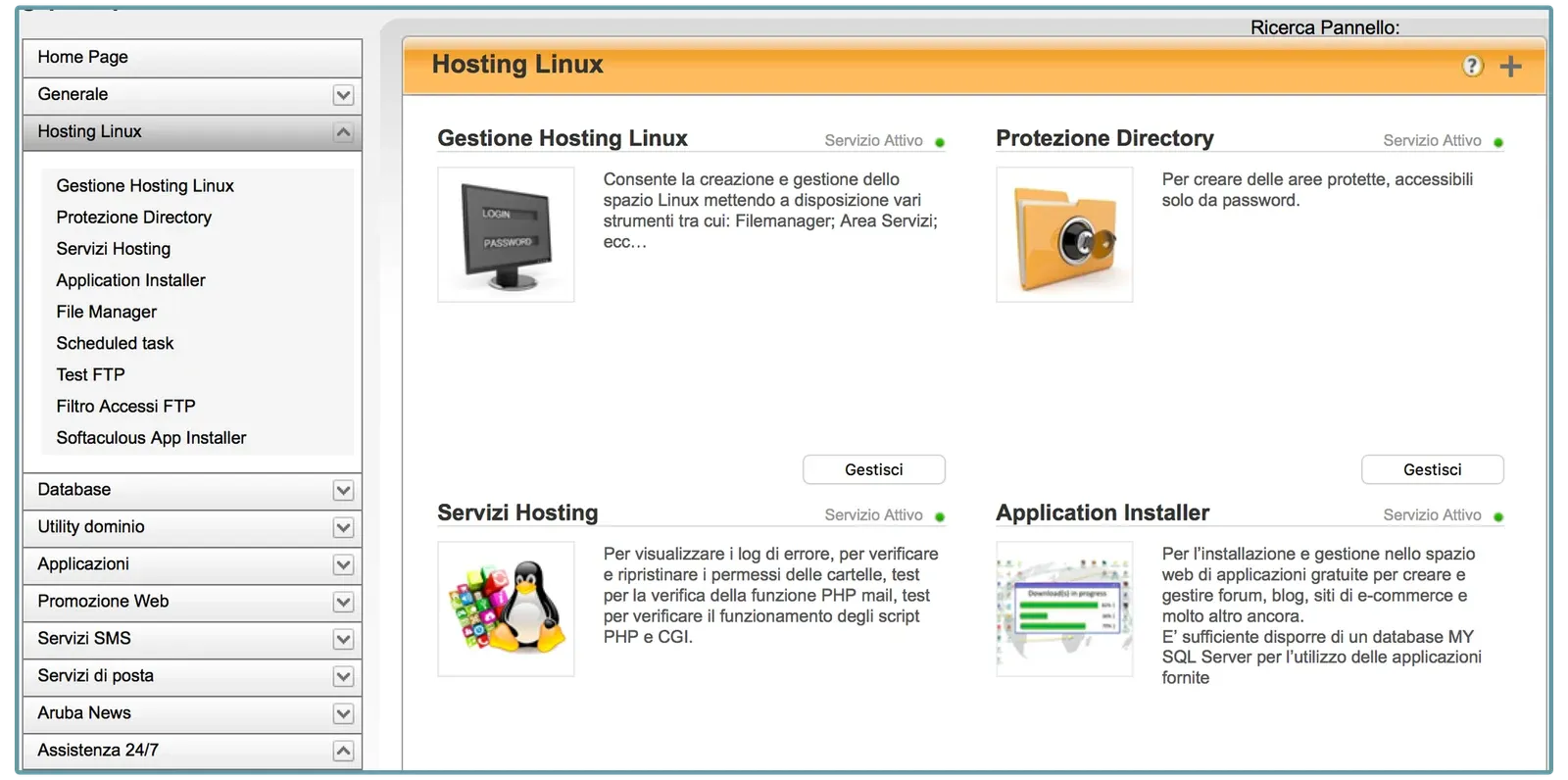Go to Home Page in sidebar
Image resolution: width=1568 pixels, height=780 pixels.
(192, 58)
